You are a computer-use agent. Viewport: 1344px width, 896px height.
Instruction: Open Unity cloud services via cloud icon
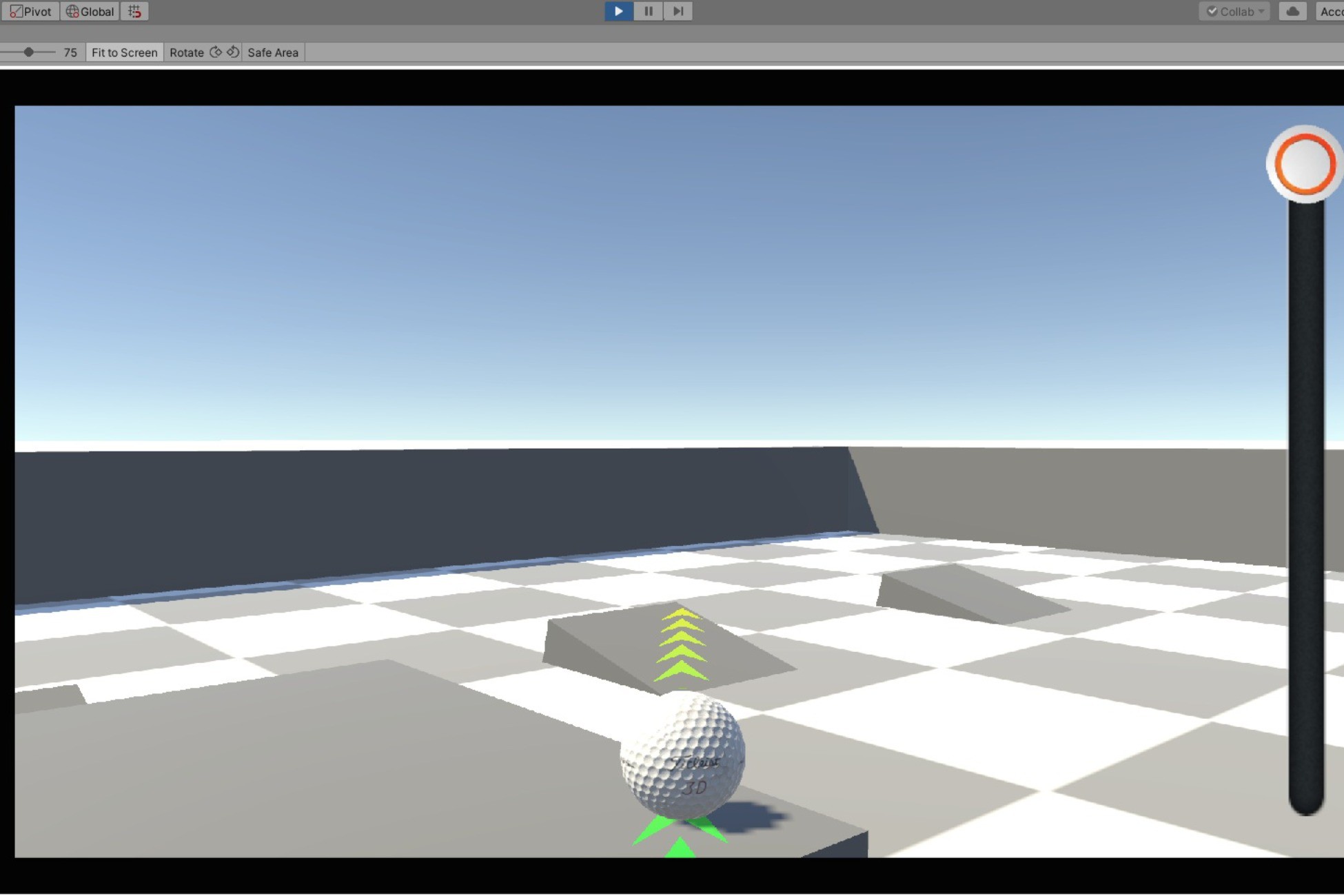coord(1292,11)
